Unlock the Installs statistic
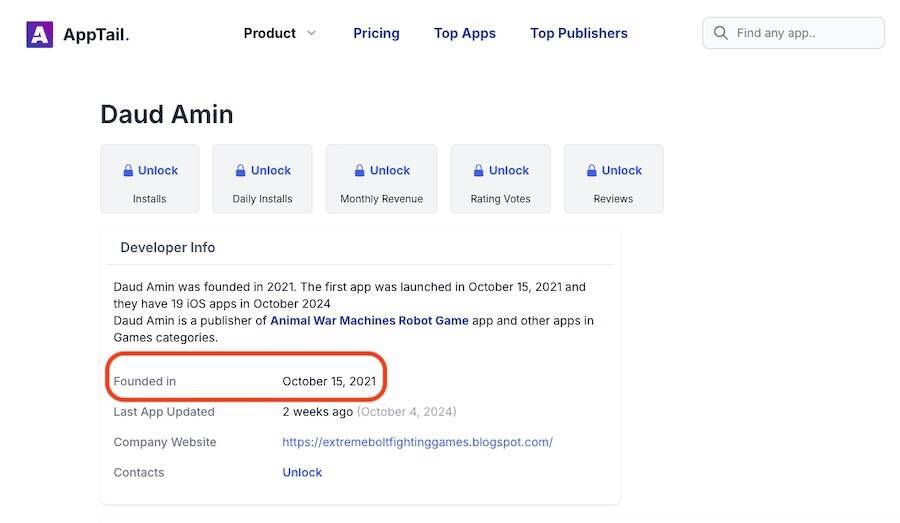 pos(158,171)
